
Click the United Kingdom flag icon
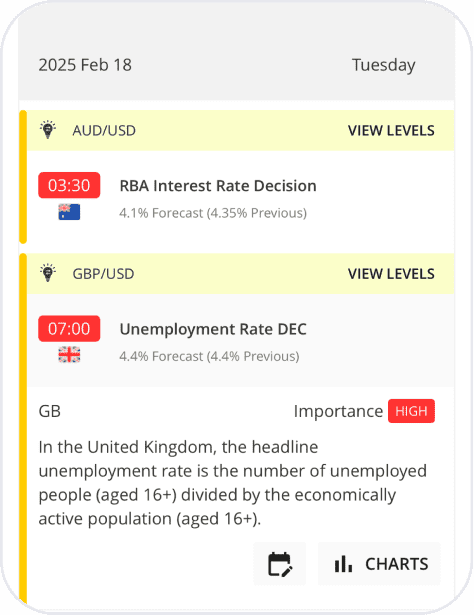(x=69, y=355)
